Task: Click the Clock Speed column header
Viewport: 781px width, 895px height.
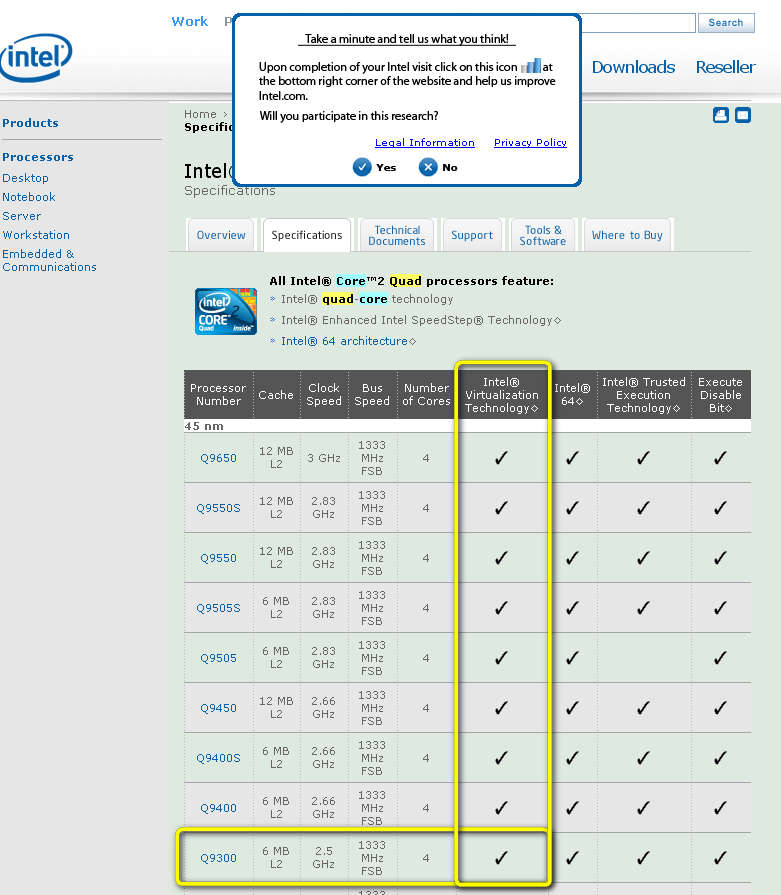Action: pyautogui.click(x=324, y=395)
